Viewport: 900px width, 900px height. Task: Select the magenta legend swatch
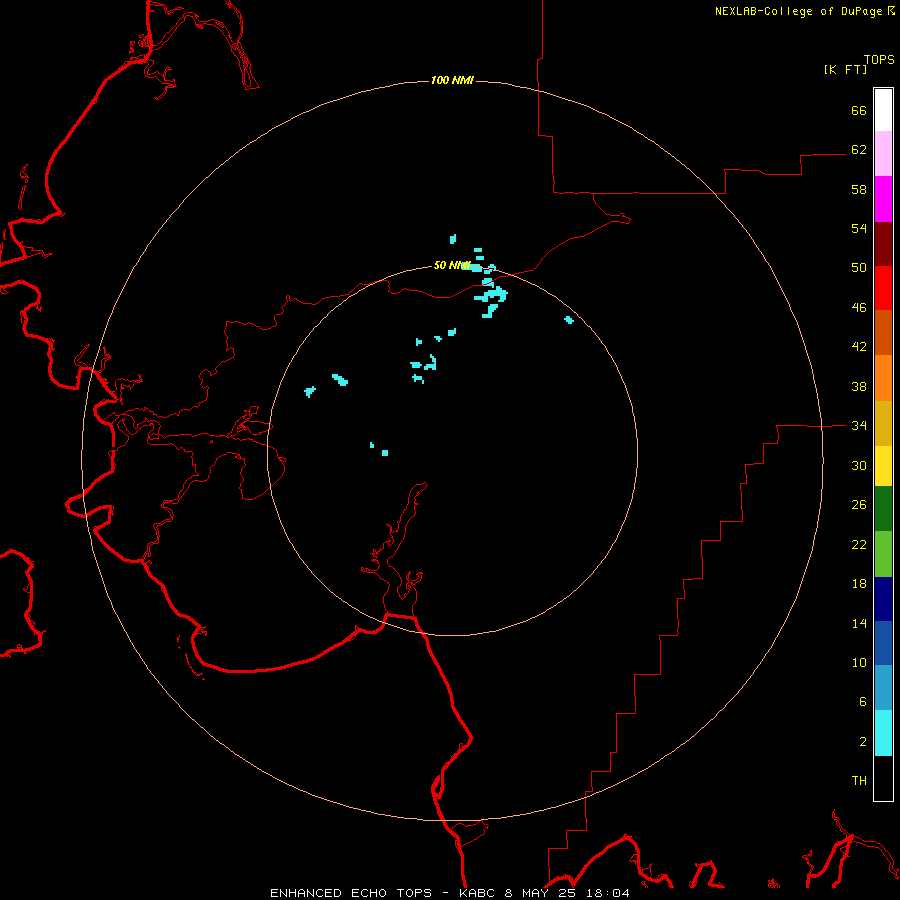(883, 199)
